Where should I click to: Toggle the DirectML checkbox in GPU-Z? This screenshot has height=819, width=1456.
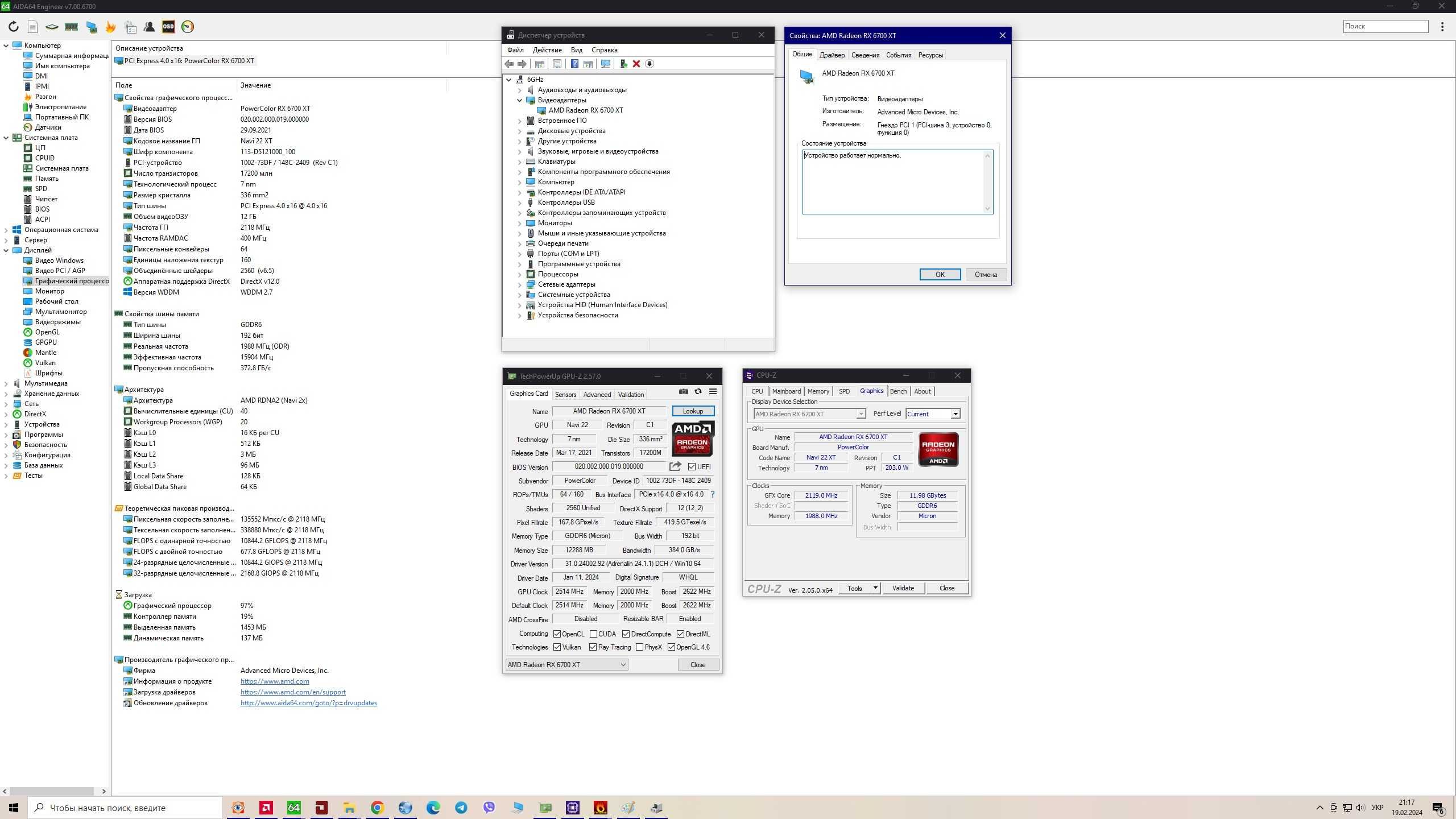(x=680, y=634)
